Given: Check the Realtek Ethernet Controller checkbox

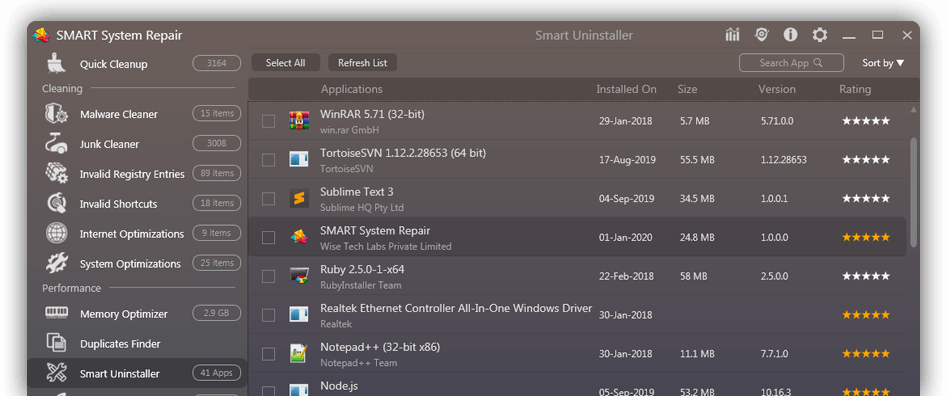Looking at the screenshot, I should 268,315.
